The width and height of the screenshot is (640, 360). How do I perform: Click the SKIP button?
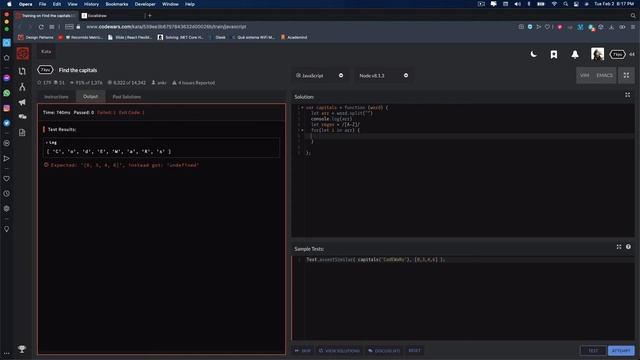tap(303, 351)
